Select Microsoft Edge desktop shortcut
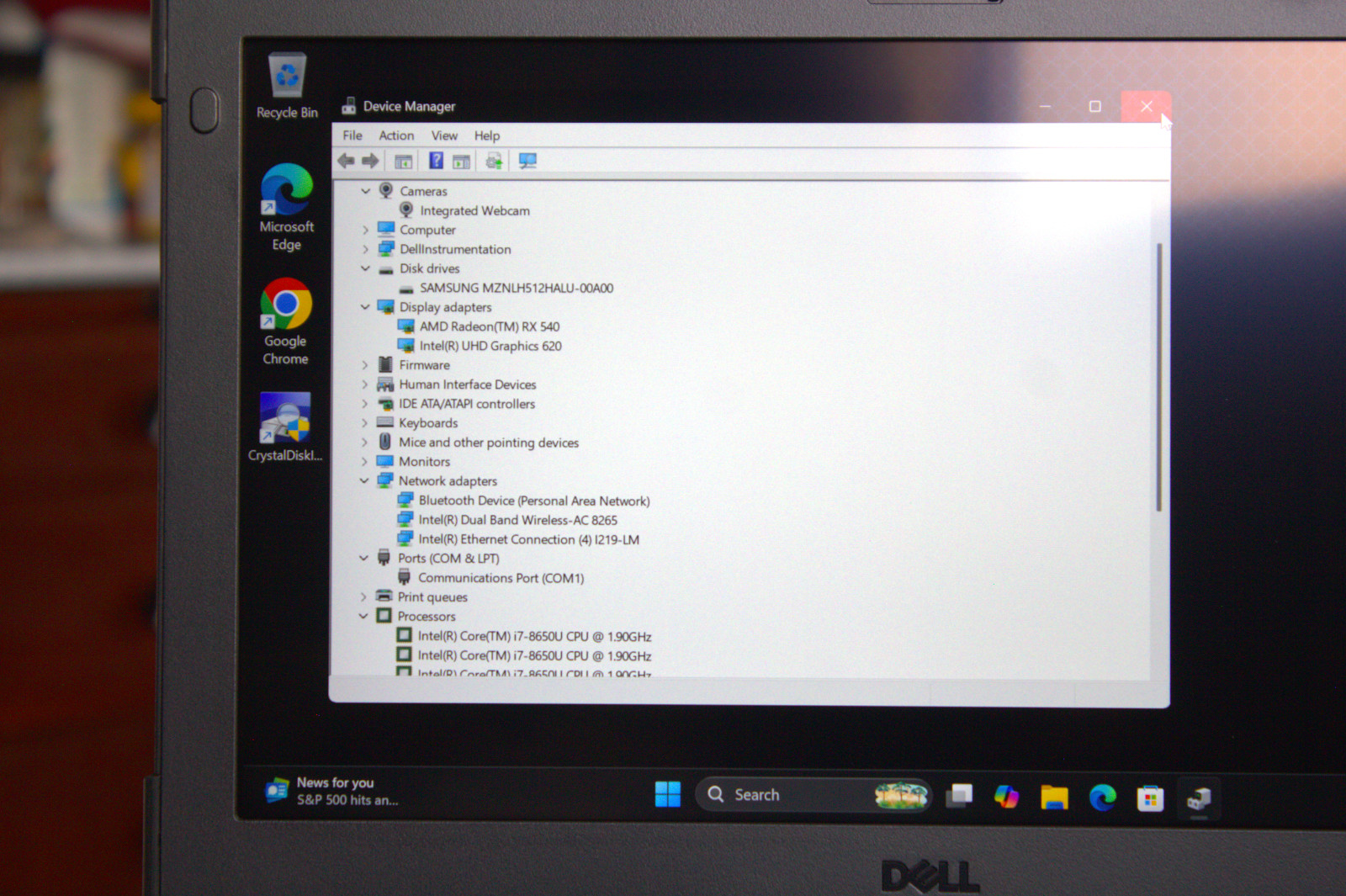1346x896 pixels. pyautogui.click(x=286, y=208)
